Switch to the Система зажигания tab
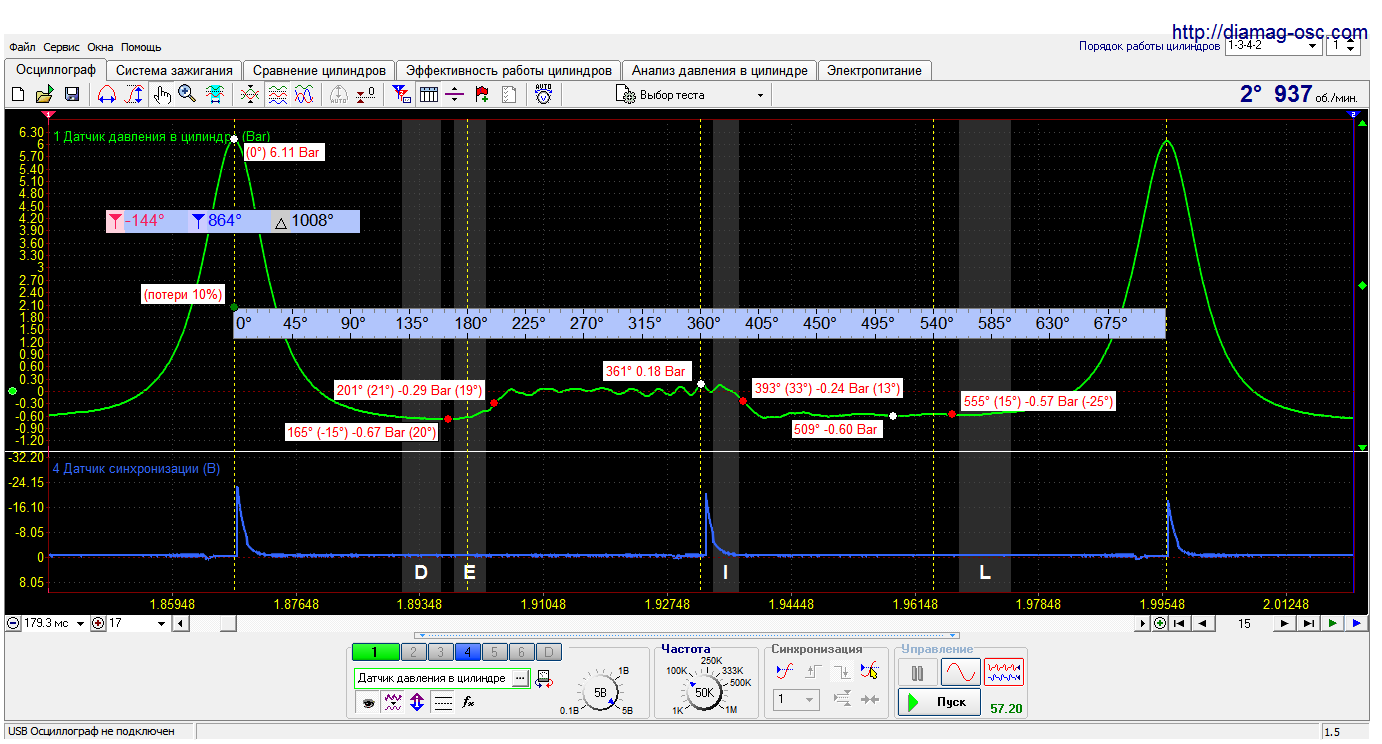Viewport: 1382px width, 744px height. [x=174, y=71]
